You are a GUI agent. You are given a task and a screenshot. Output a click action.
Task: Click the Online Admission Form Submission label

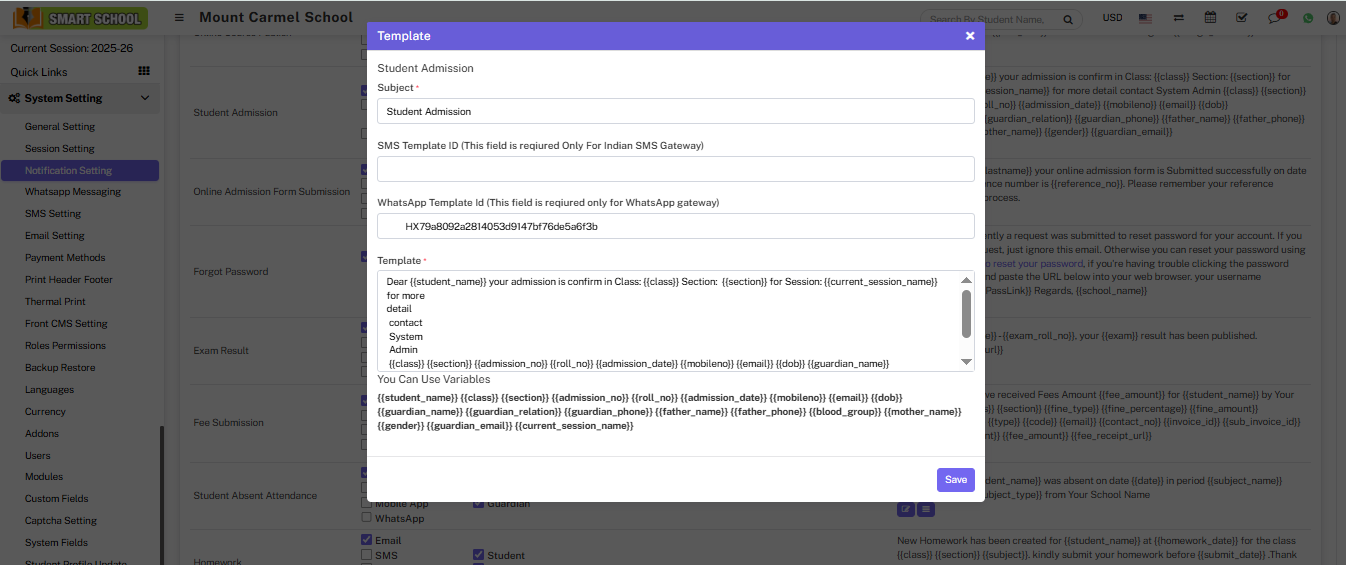pos(272,192)
